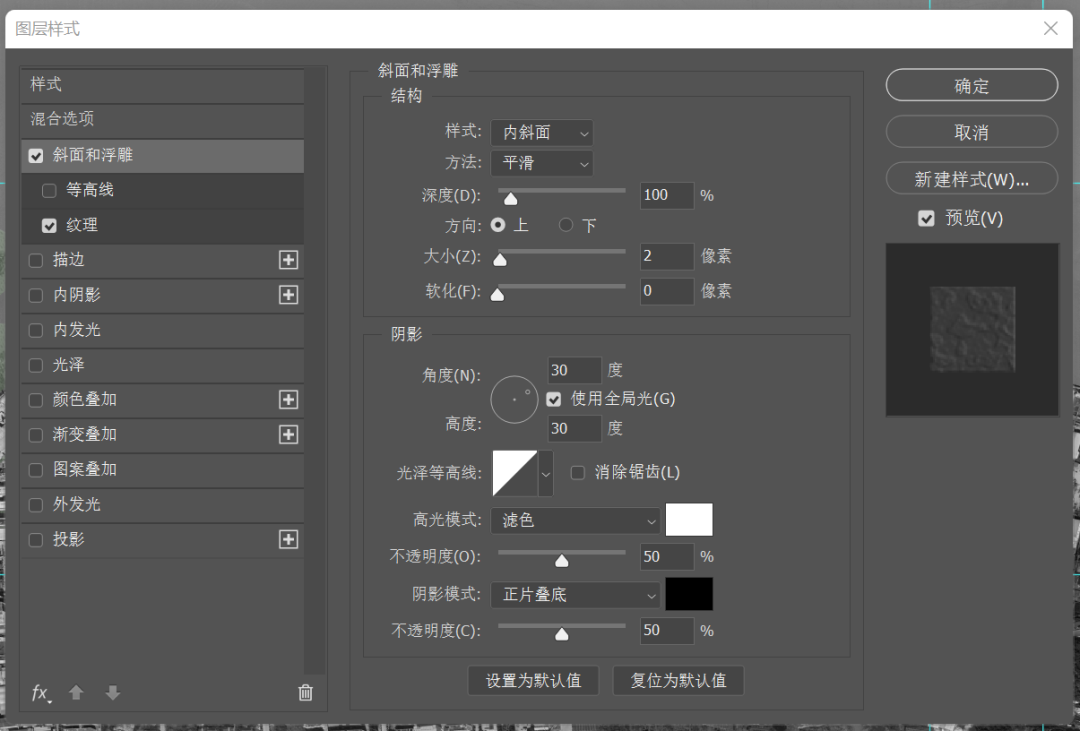Click the plus icon beside 颜色叠加
This screenshot has height=731, width=1080.
click(288, 400)
